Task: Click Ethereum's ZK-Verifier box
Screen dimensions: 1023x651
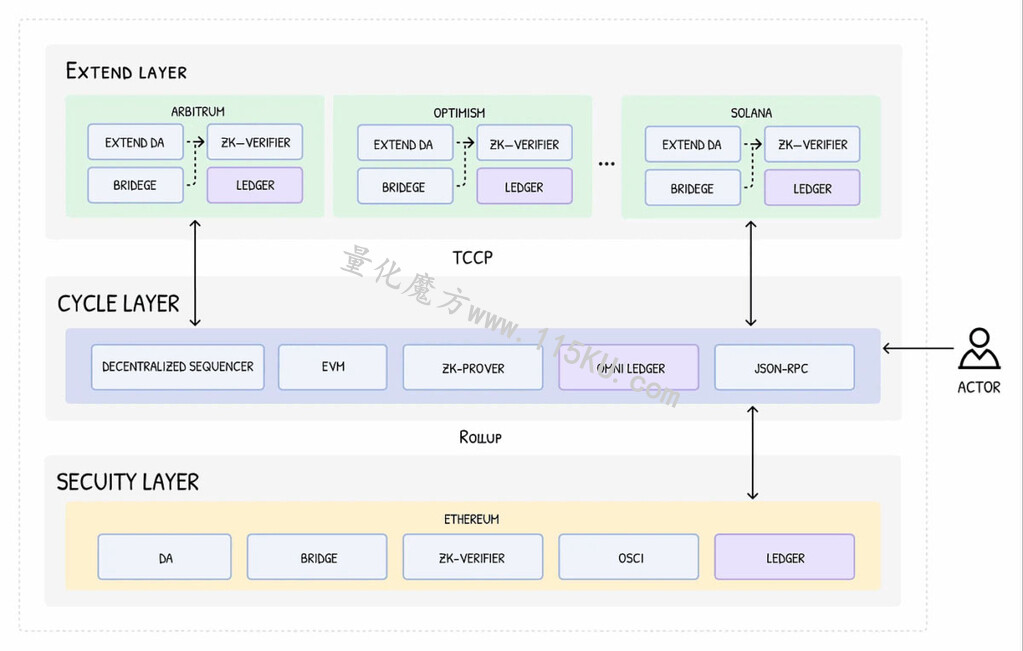Action: coord(473,557)
